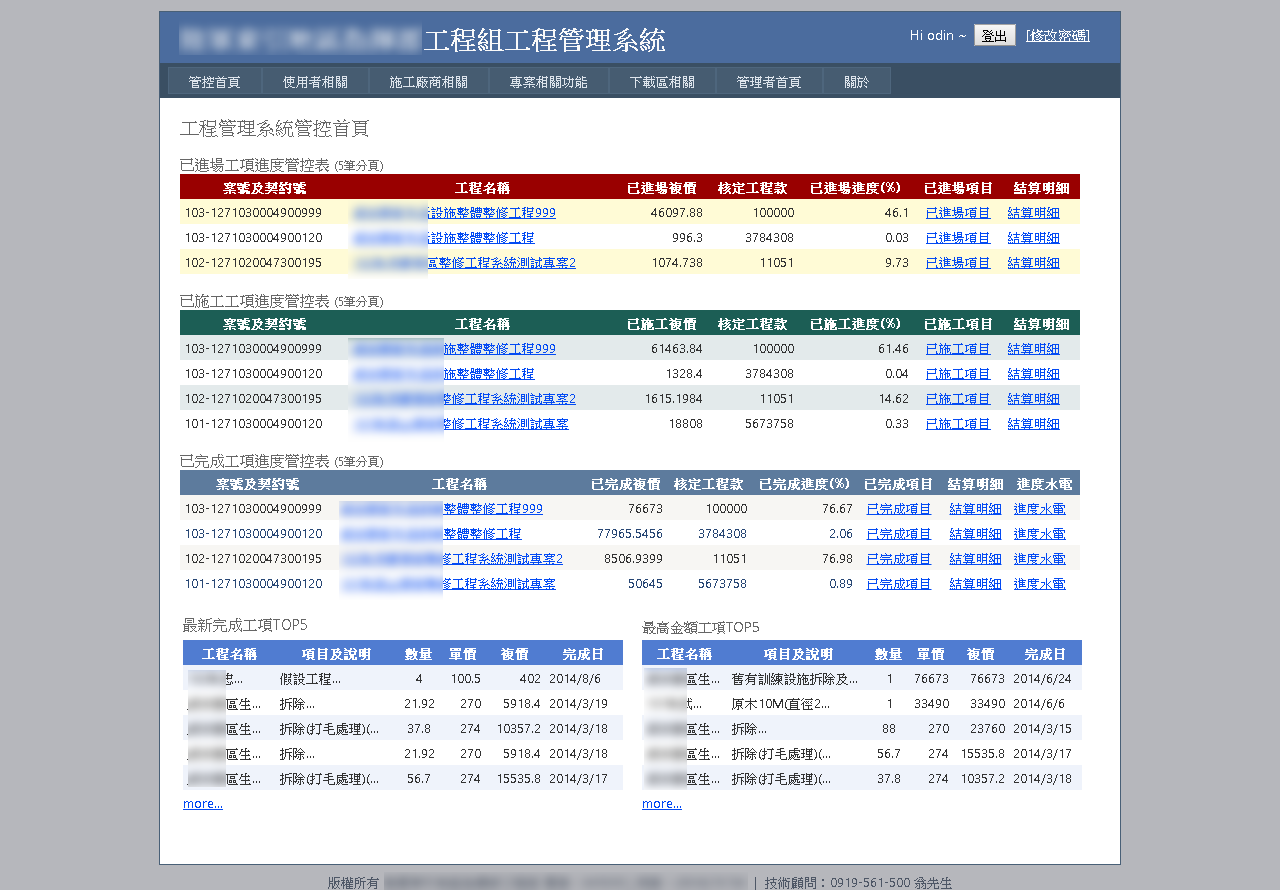Open 已完成項目 for case 102-1271020047300195
The width and height of the screenshot is (1280, 890).
898,559
